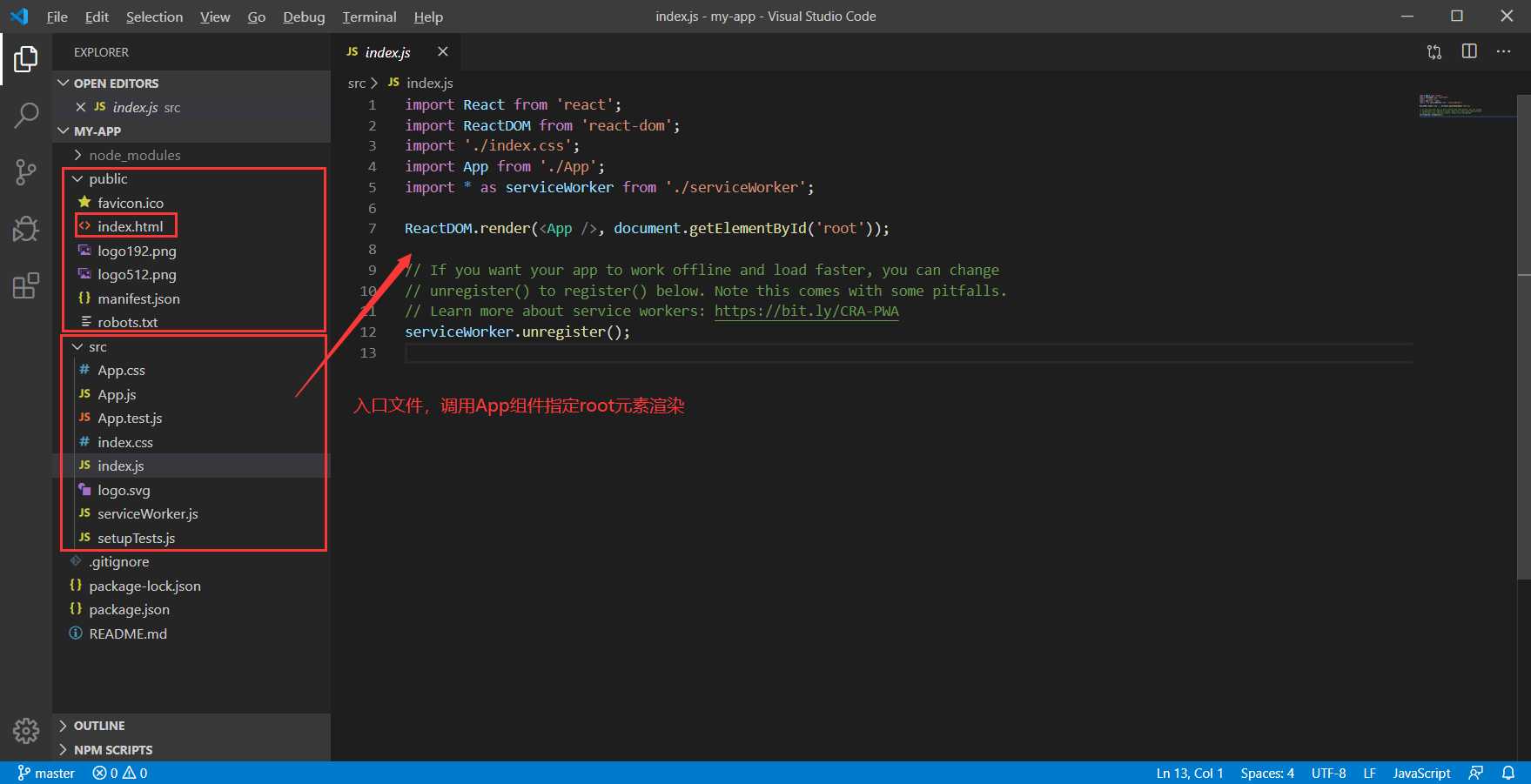Viewport: 1531px width, 784px height.
Task: Open notifications bell in status bar
Action: (x=1508, y=773)
